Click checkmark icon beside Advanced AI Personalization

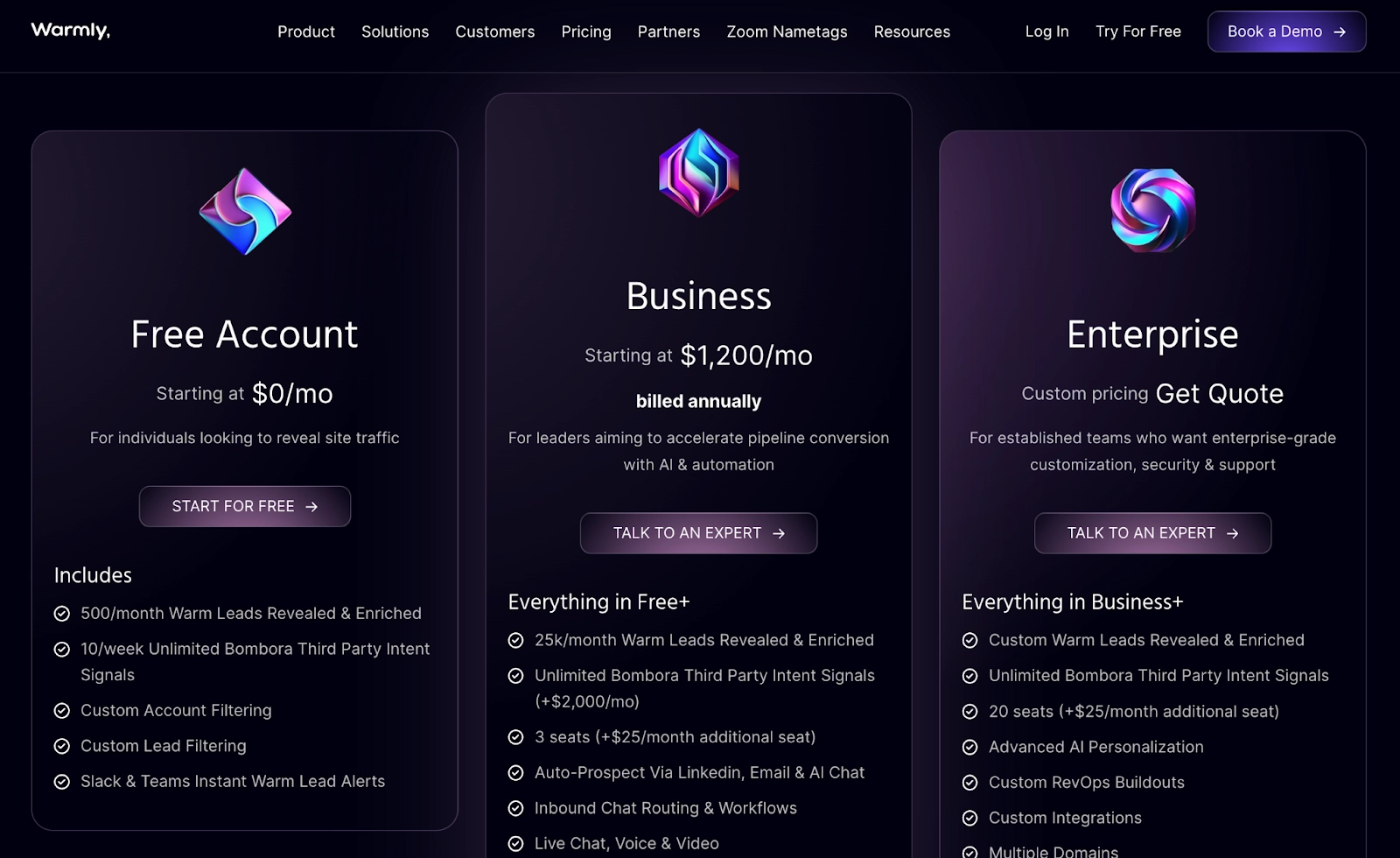[x=969, y=748]
